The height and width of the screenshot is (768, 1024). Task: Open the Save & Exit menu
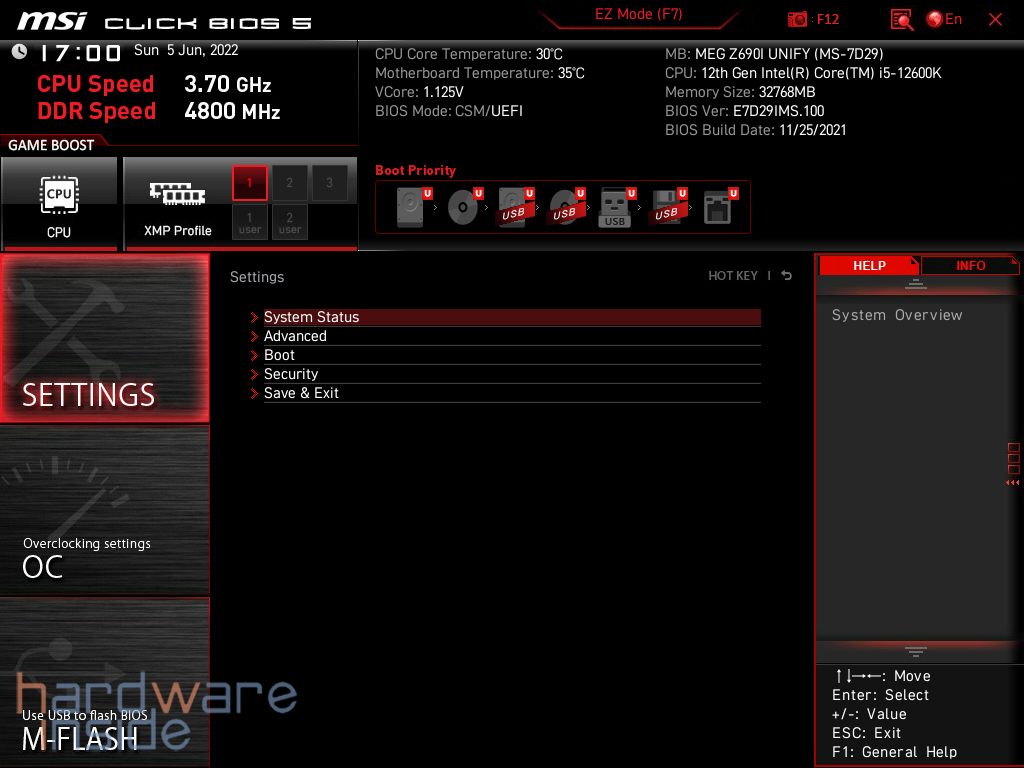click(301, 393)
